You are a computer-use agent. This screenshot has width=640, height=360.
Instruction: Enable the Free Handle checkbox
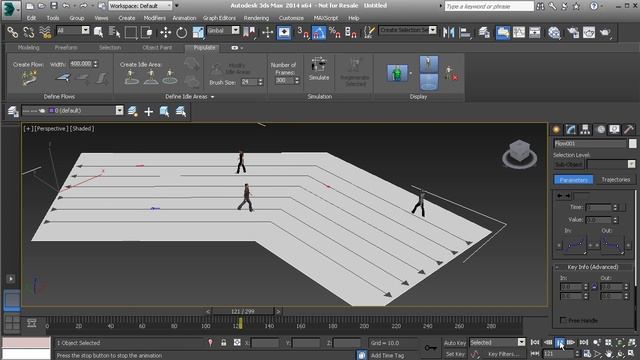click(564, 320)
